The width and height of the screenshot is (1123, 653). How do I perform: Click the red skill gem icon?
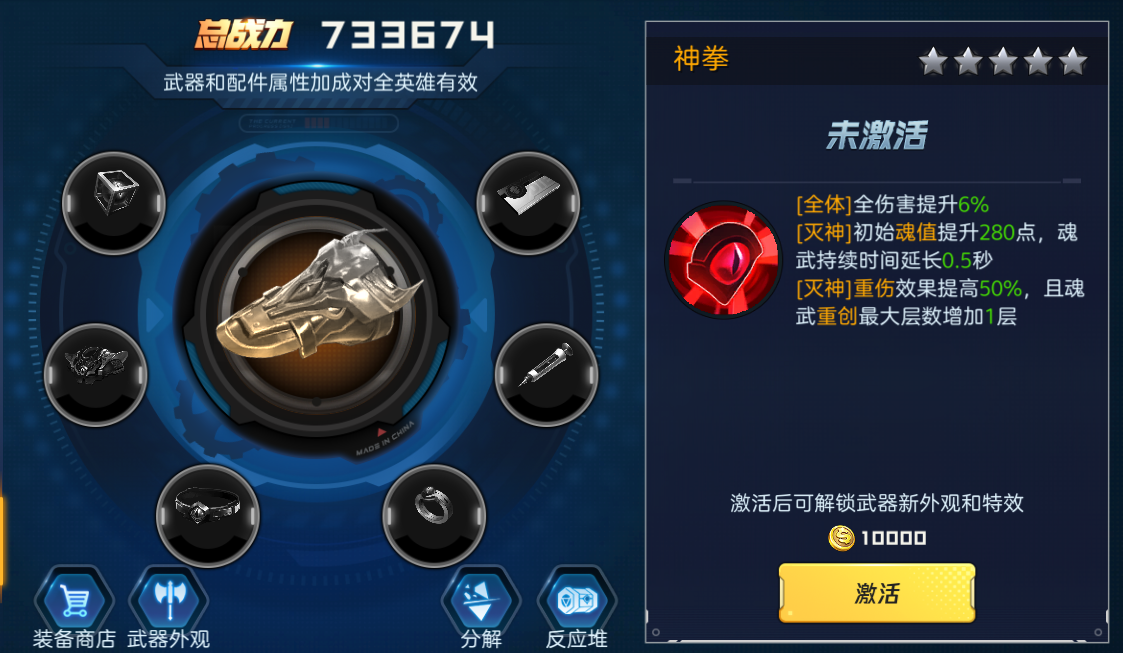723,260
